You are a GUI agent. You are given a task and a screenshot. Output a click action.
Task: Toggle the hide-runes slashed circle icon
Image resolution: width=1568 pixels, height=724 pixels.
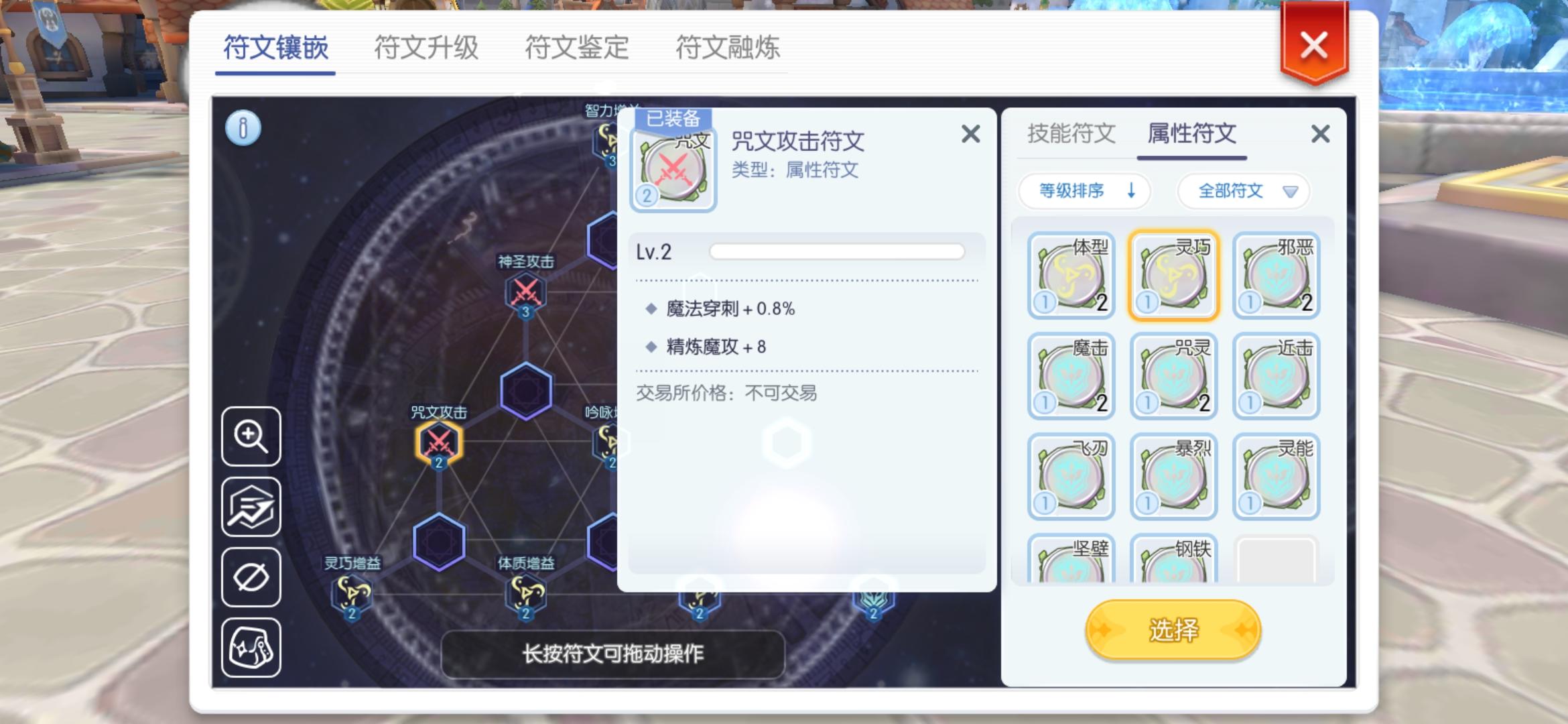(251, 577)
